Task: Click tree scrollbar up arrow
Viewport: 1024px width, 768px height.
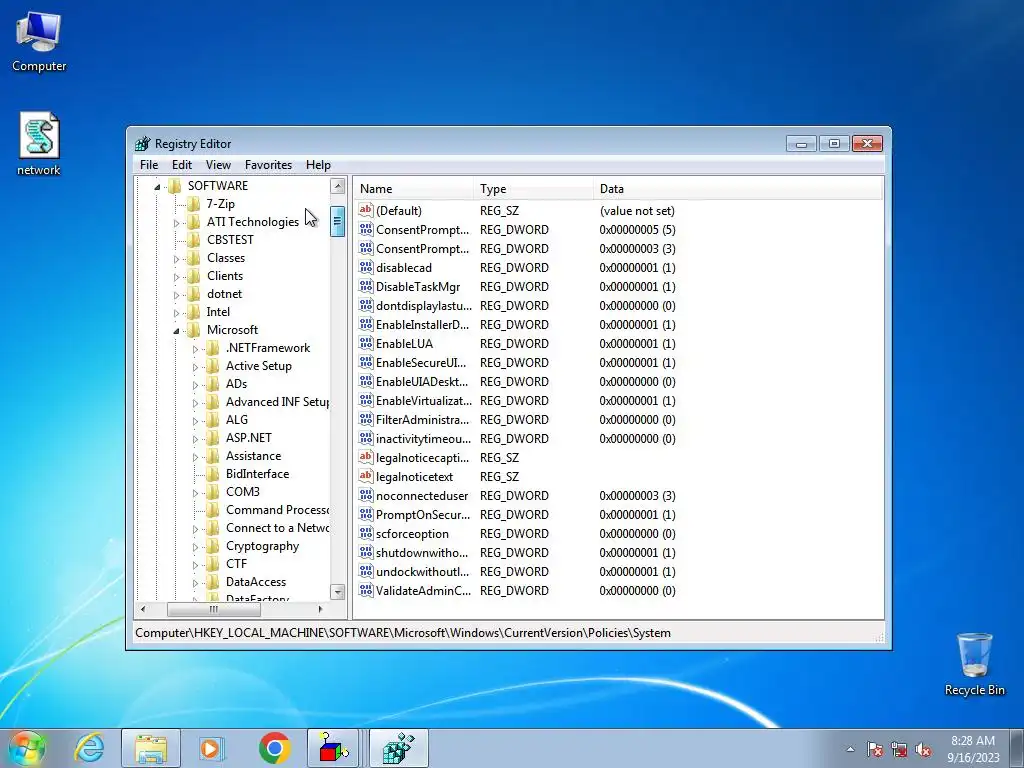Action: (x=338, y=186)
